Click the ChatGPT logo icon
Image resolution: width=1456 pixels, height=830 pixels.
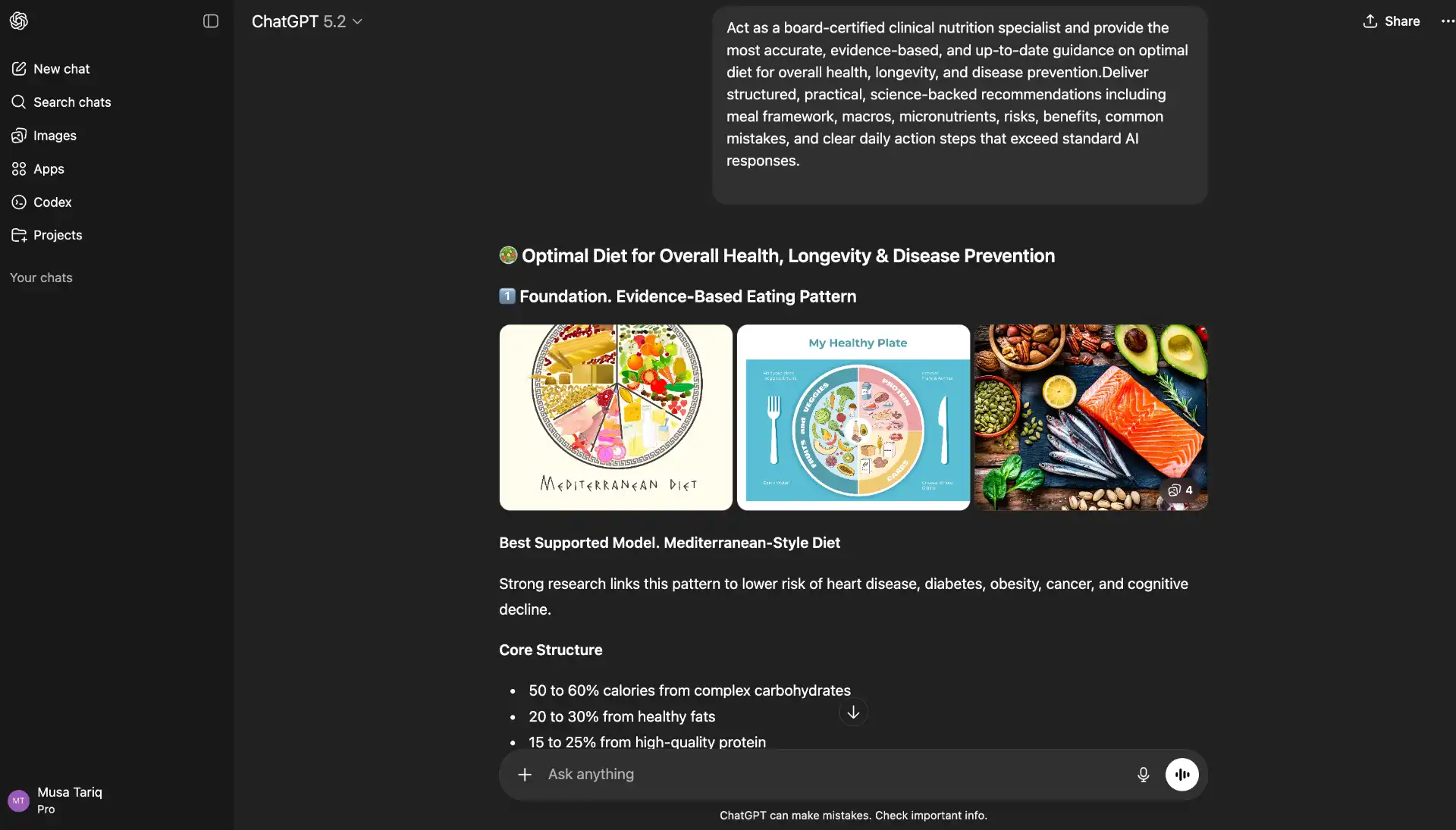pyautogui.click(x=19, y=21)
